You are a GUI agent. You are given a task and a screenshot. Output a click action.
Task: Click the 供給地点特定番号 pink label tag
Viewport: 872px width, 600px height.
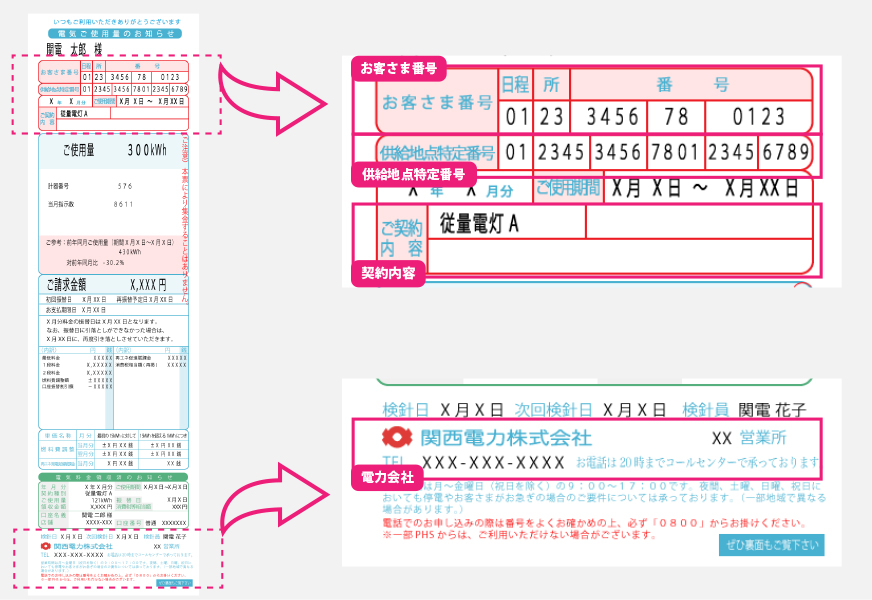[413, 174]
